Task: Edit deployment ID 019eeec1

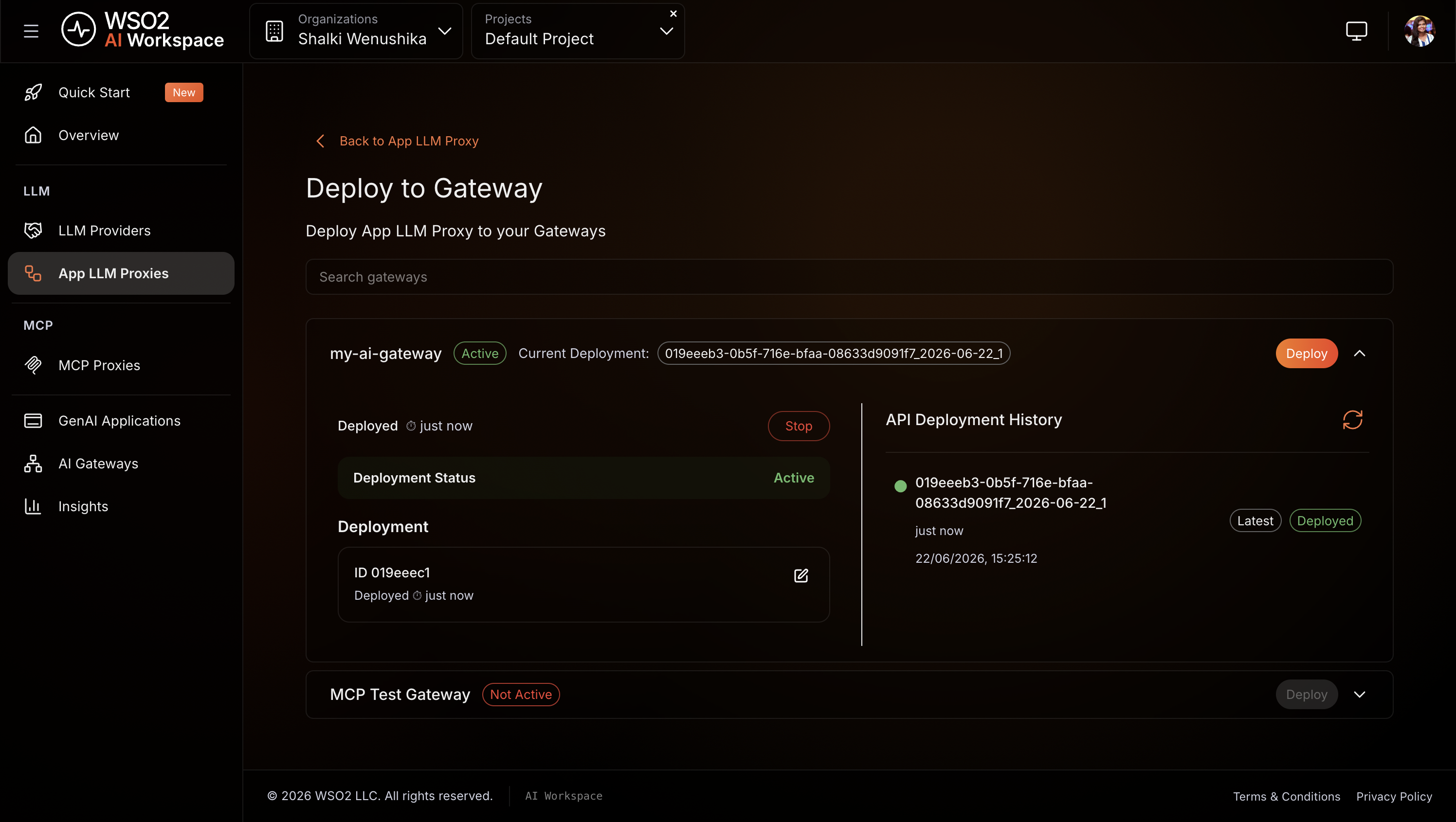Action: click(801, 575)
